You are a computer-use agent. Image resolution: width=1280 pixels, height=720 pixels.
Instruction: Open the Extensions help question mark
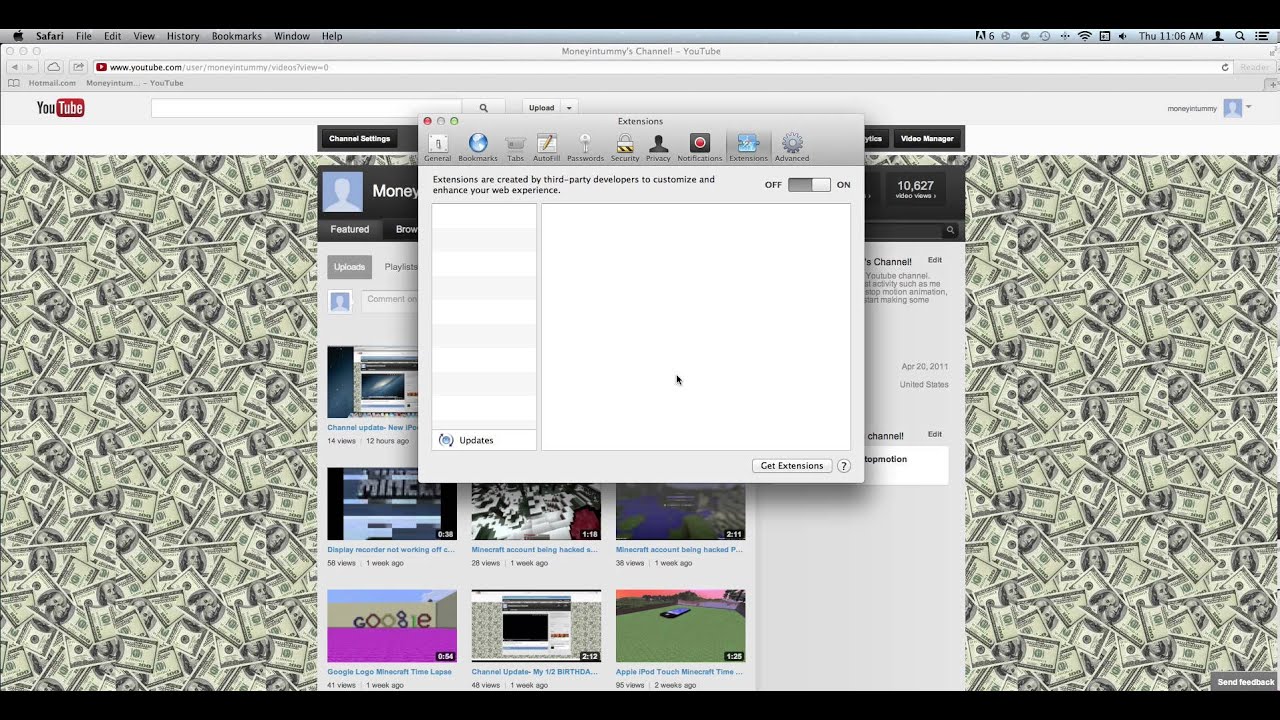point(844,466)
